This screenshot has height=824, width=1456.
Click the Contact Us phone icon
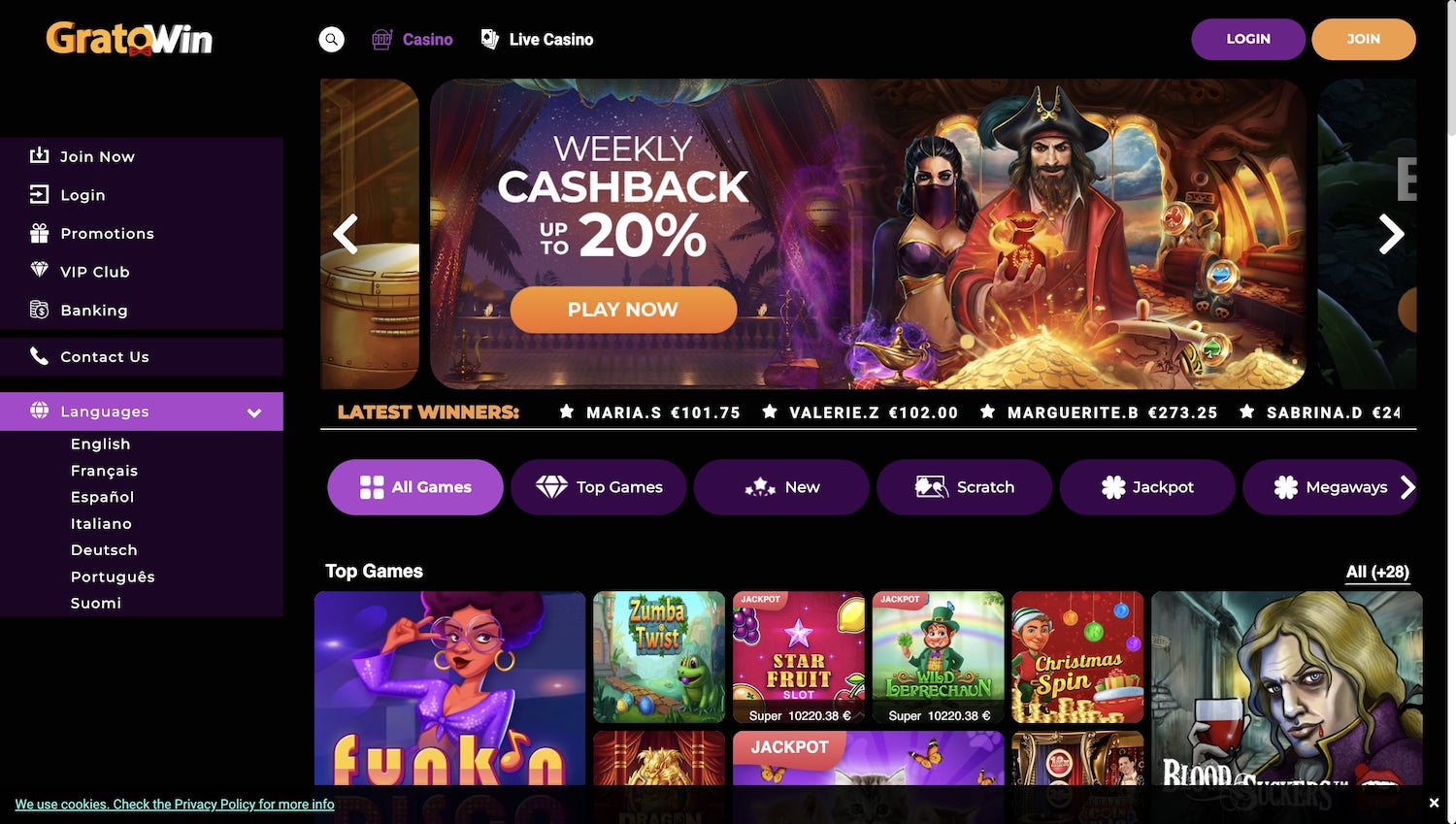coord(39,356)
